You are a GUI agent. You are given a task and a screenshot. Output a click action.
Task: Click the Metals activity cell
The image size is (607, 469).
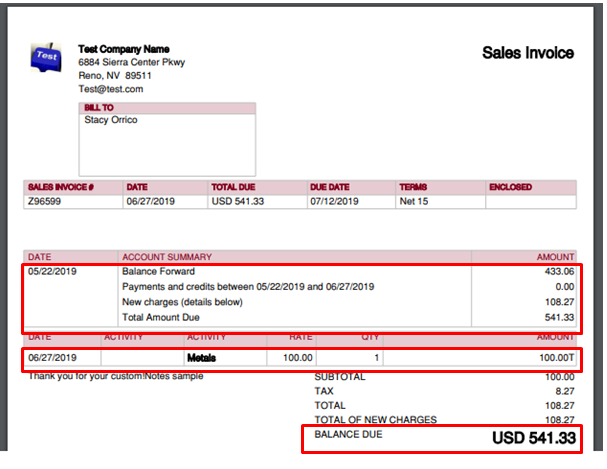[x=203, y=357]
